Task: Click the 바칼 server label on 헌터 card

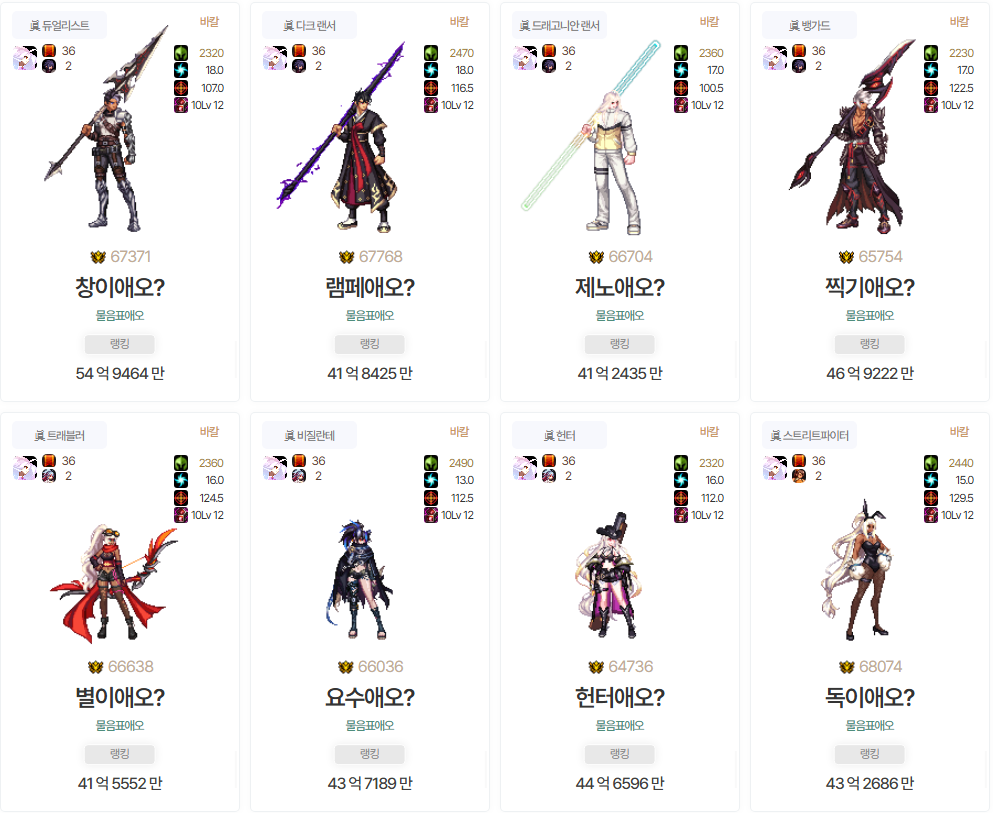Action: pos(709,432)
